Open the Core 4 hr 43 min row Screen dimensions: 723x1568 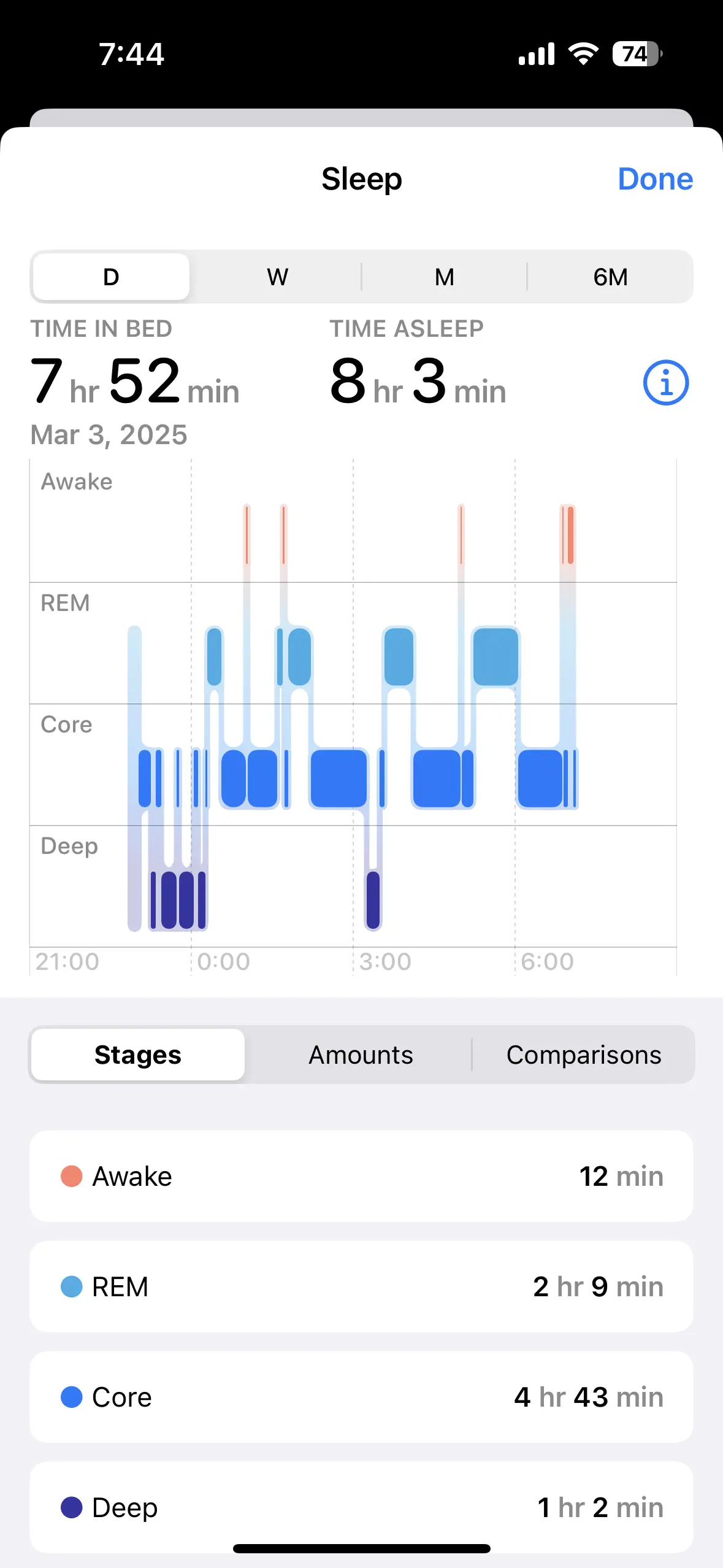[361, 1397]
